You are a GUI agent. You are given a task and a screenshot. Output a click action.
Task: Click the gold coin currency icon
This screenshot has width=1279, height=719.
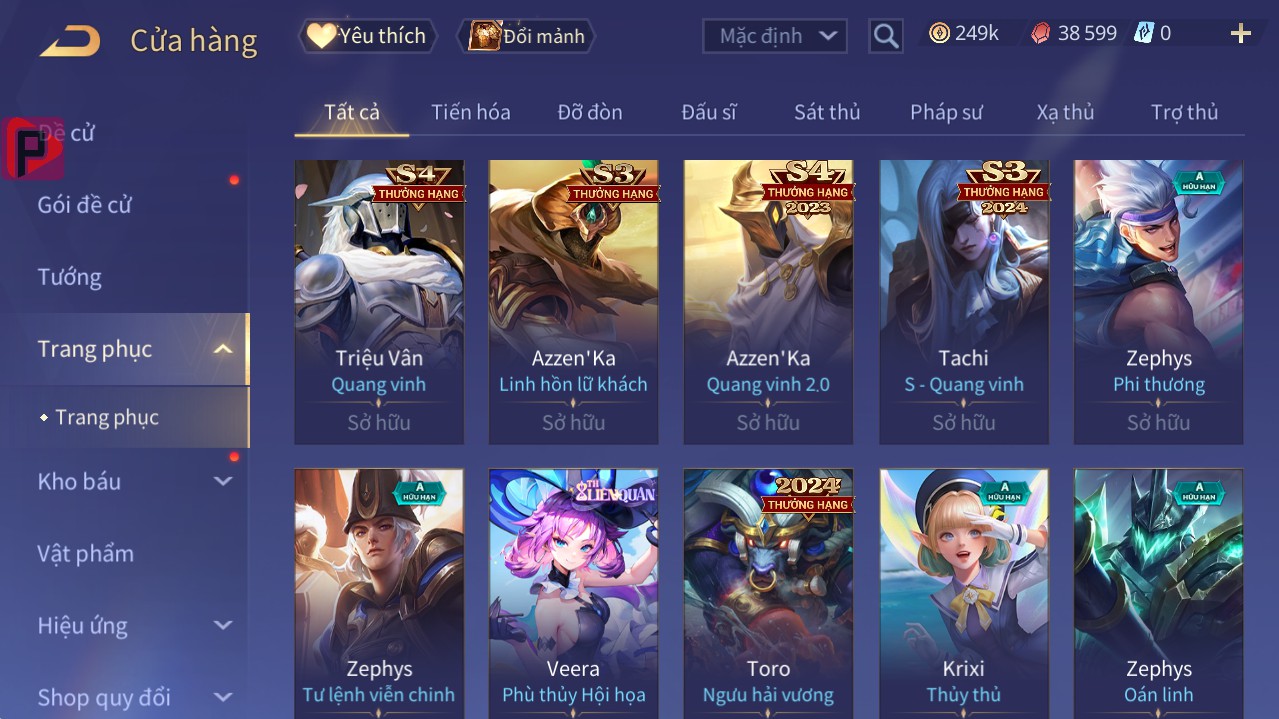click(x=939, y=33)
